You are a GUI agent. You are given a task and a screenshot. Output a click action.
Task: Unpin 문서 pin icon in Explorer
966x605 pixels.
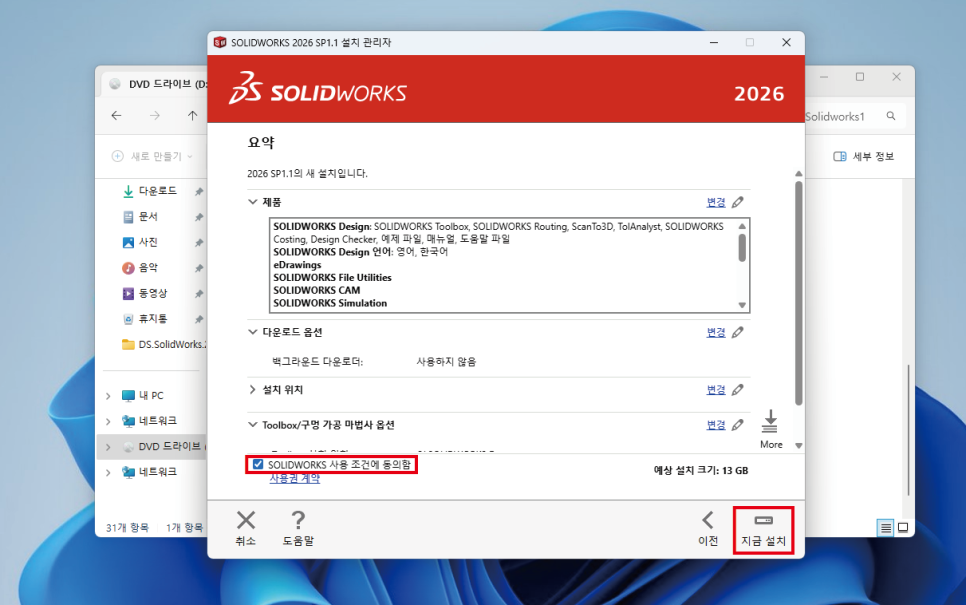199,217
